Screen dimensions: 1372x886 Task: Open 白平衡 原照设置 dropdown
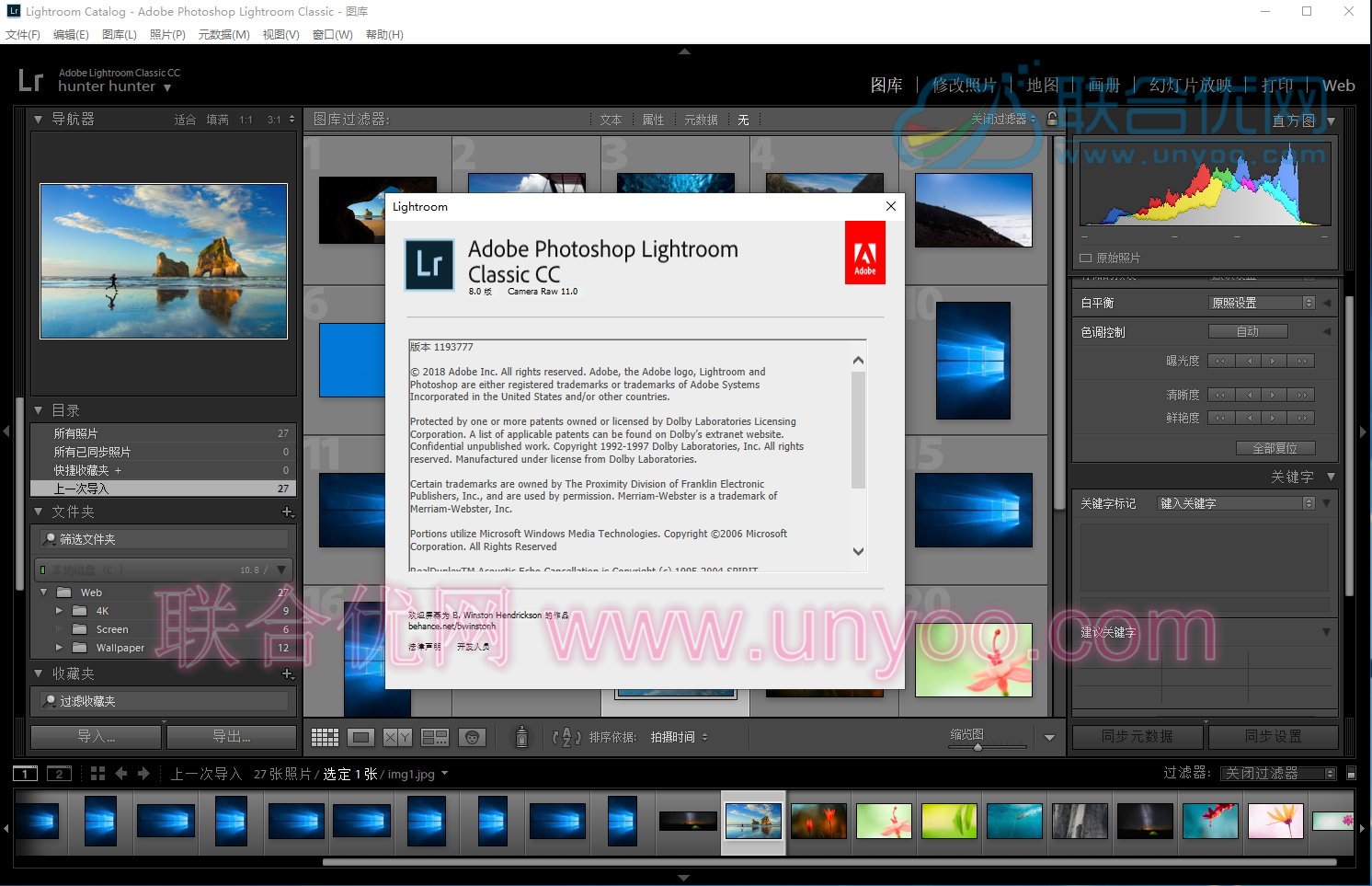tap(1262, 303)
